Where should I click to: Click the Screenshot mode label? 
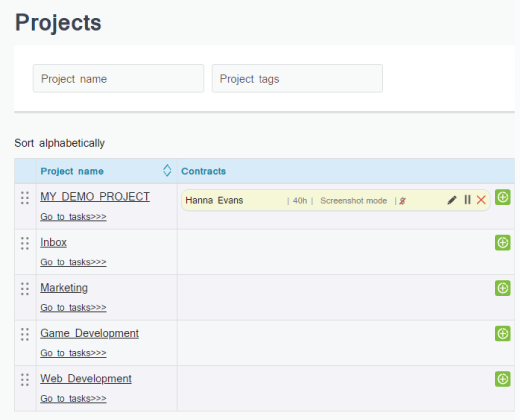pos(353,201)
